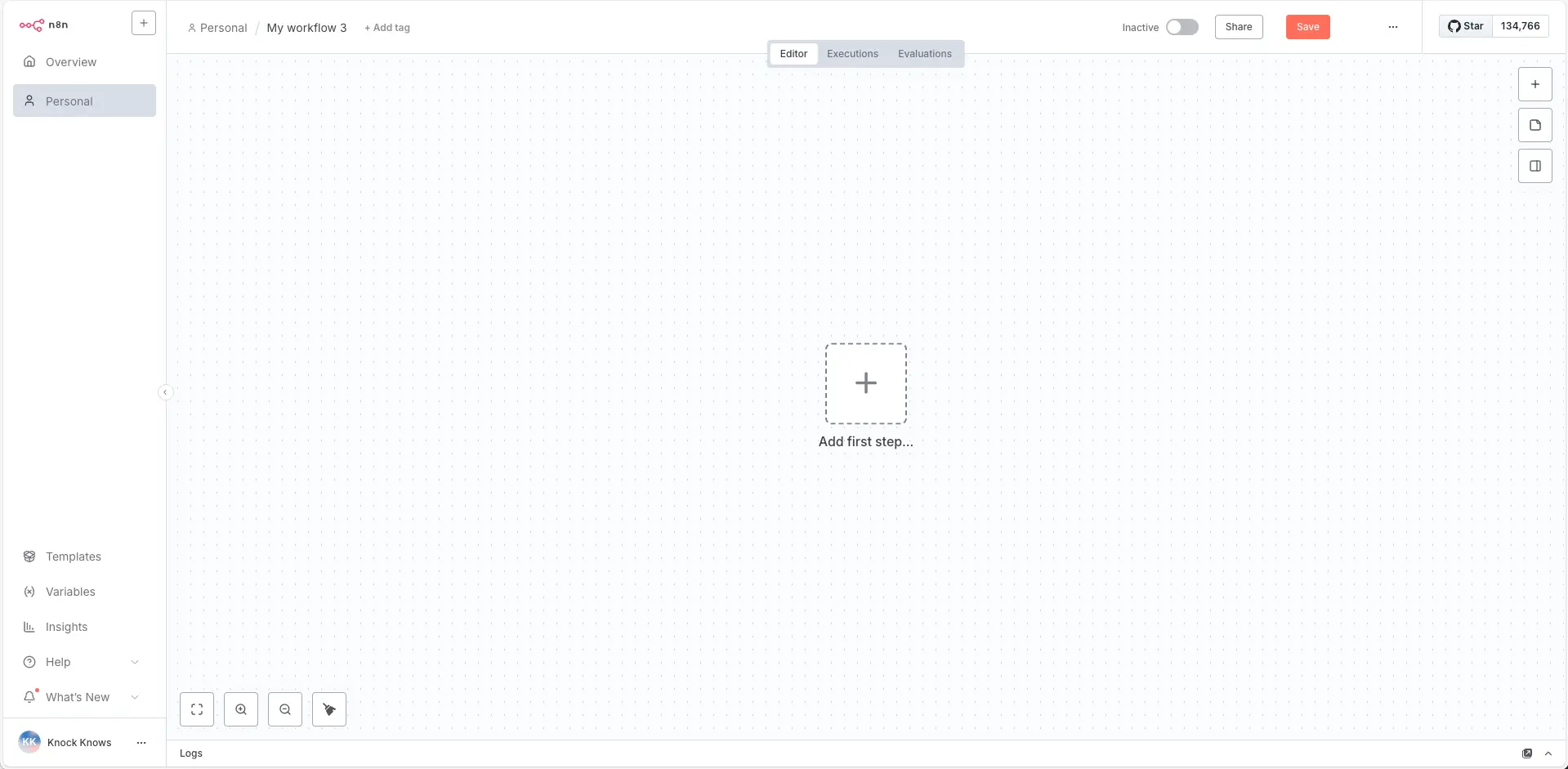Open Templates from the sidebar
The width and height of the screenshot is (1568, 769).
point(73,556)
